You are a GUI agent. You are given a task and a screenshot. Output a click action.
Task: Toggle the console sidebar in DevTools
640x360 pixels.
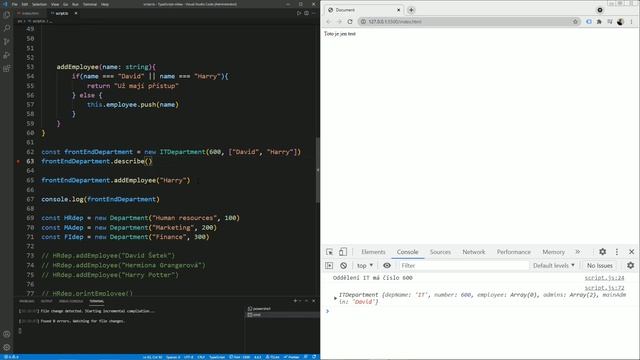(329, 266)
